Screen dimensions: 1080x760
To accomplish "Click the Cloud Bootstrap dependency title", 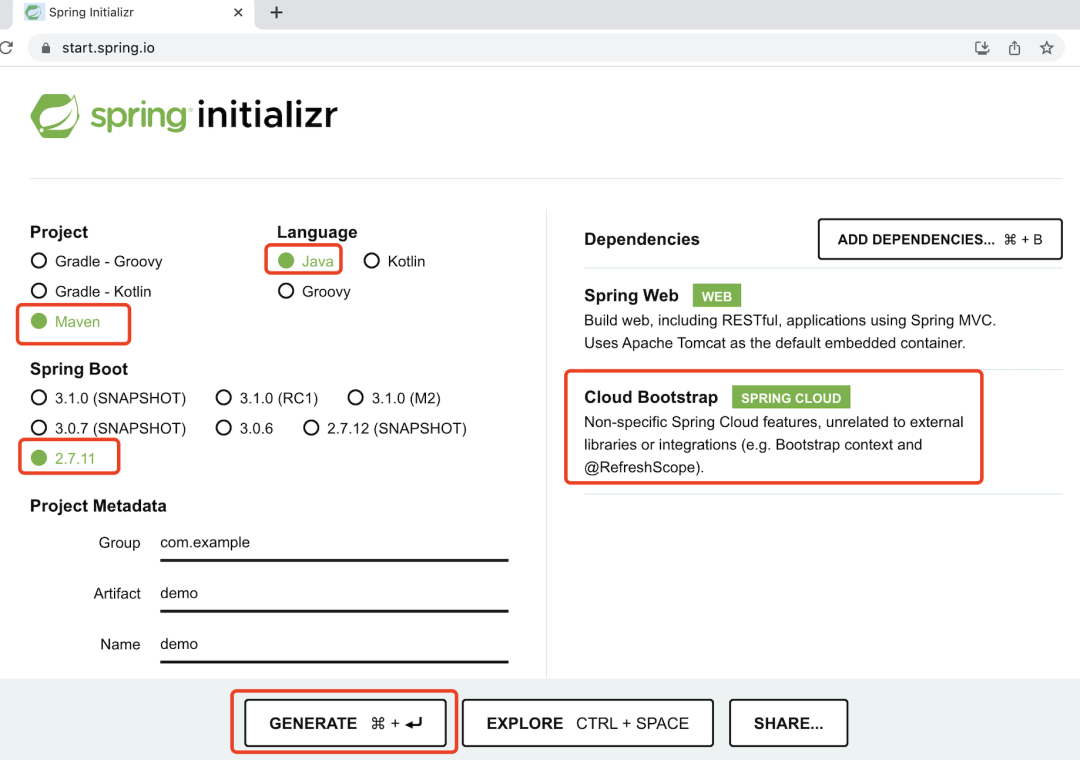I will pos(651,398).
